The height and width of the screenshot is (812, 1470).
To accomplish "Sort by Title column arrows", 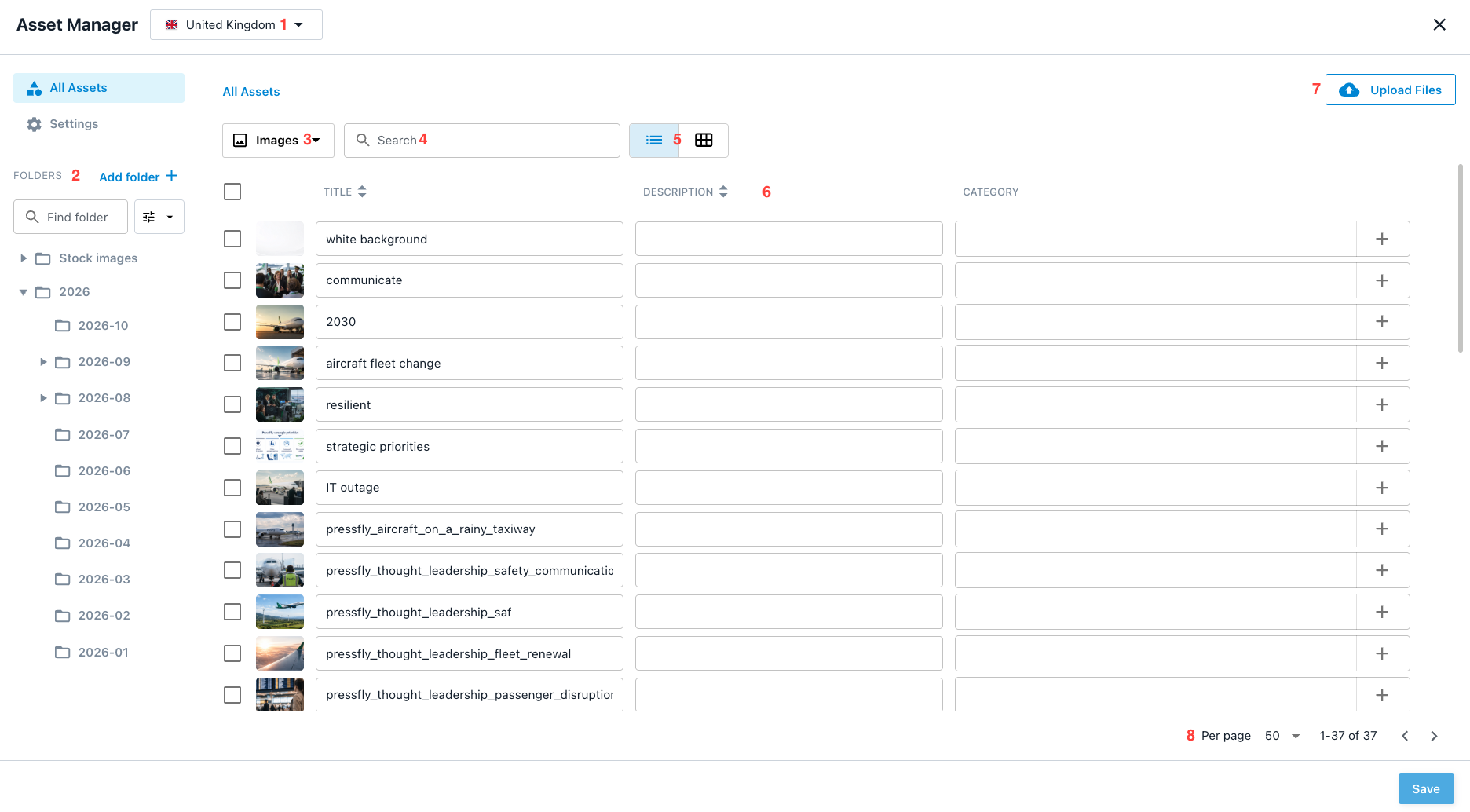I will coord(362,192).
